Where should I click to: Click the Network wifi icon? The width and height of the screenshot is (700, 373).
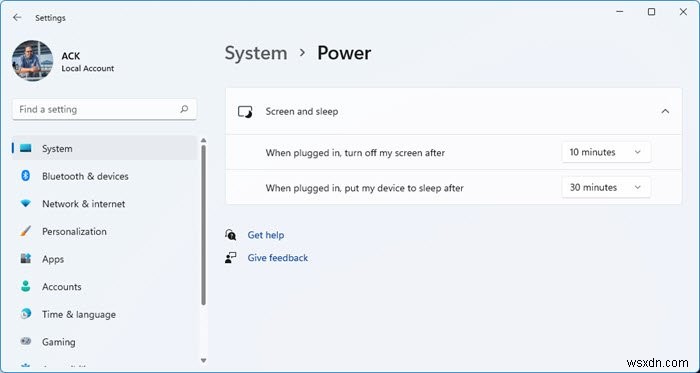(x=26, y=203)
